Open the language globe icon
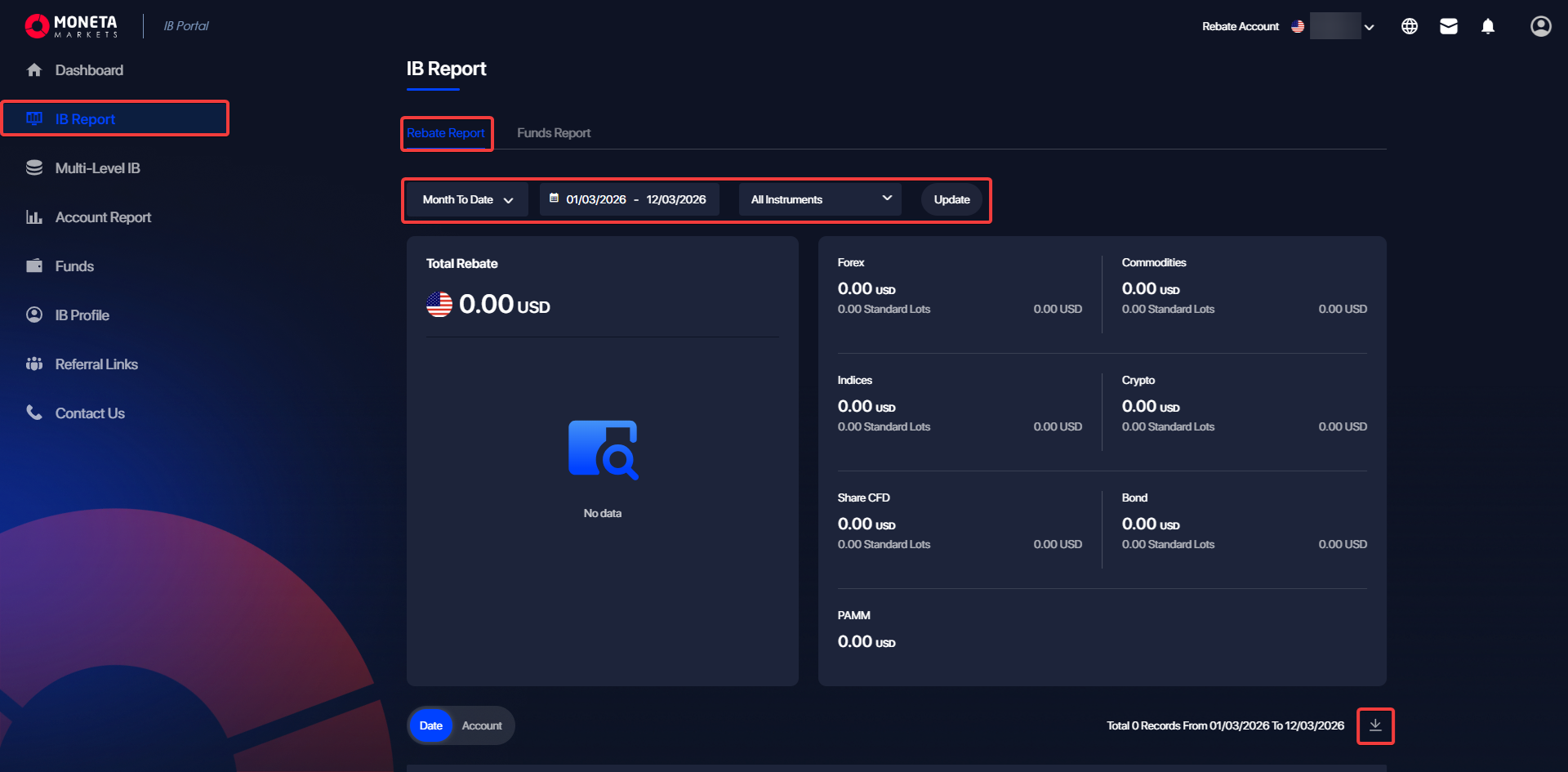The width and height of the screenshot is (1568, 772). point(1410,26)
